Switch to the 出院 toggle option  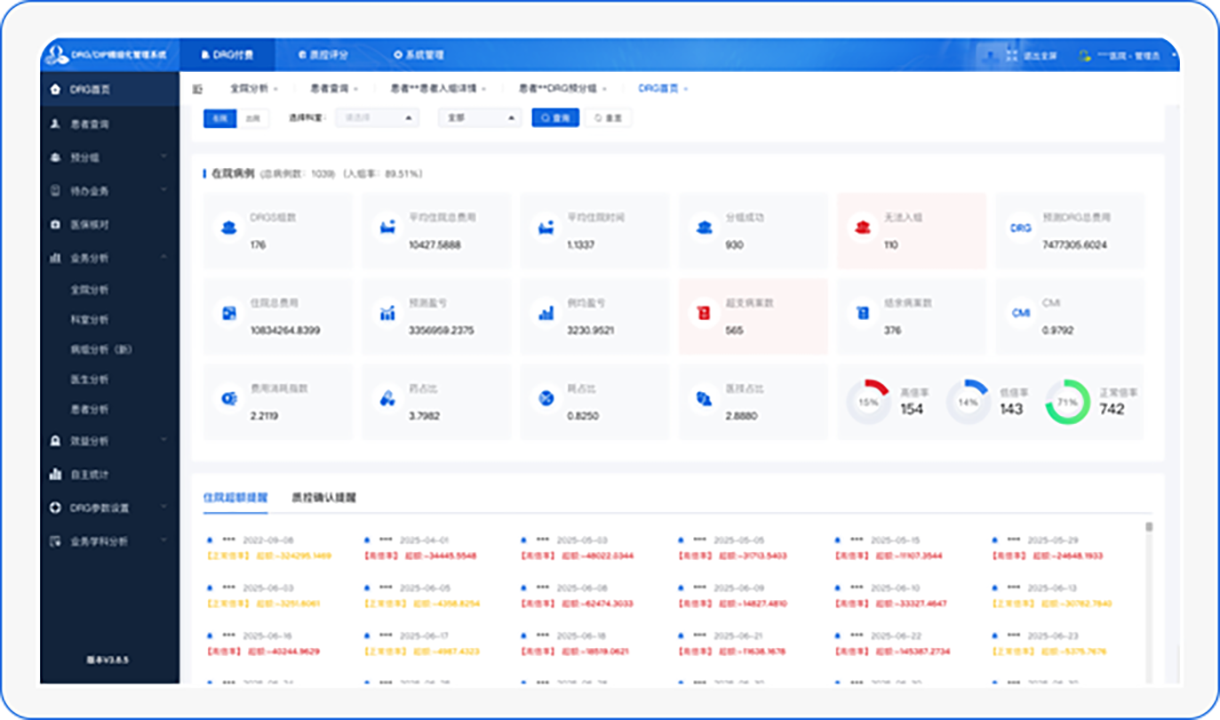click(253, 118)
